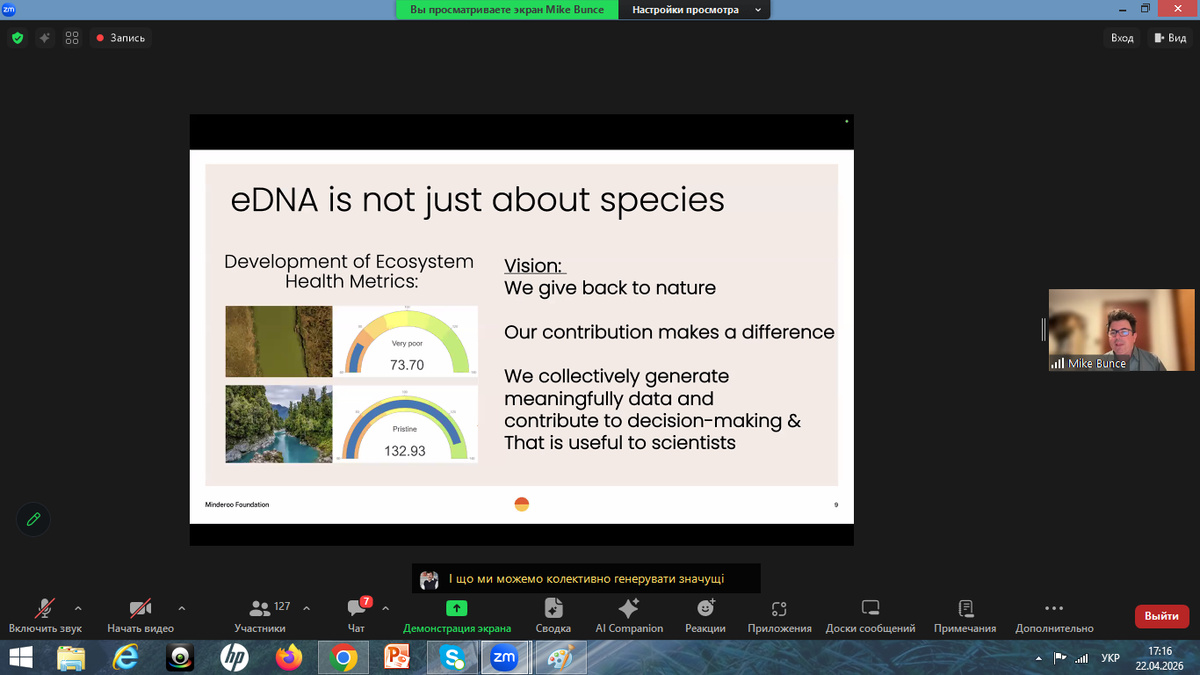Open the Дополнительно more options menu

[x=1054, y=615]
